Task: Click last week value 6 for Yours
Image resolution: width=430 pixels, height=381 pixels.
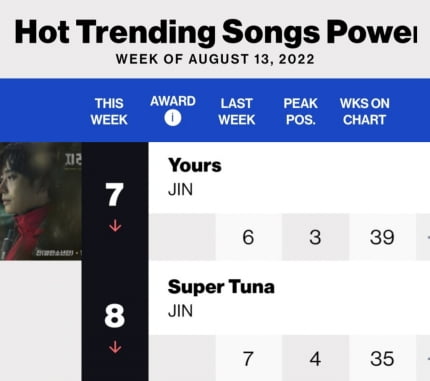Action: point(248,237)
